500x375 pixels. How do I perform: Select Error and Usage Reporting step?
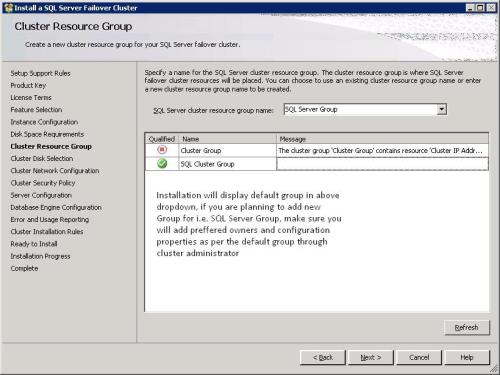tap(50, 220)
